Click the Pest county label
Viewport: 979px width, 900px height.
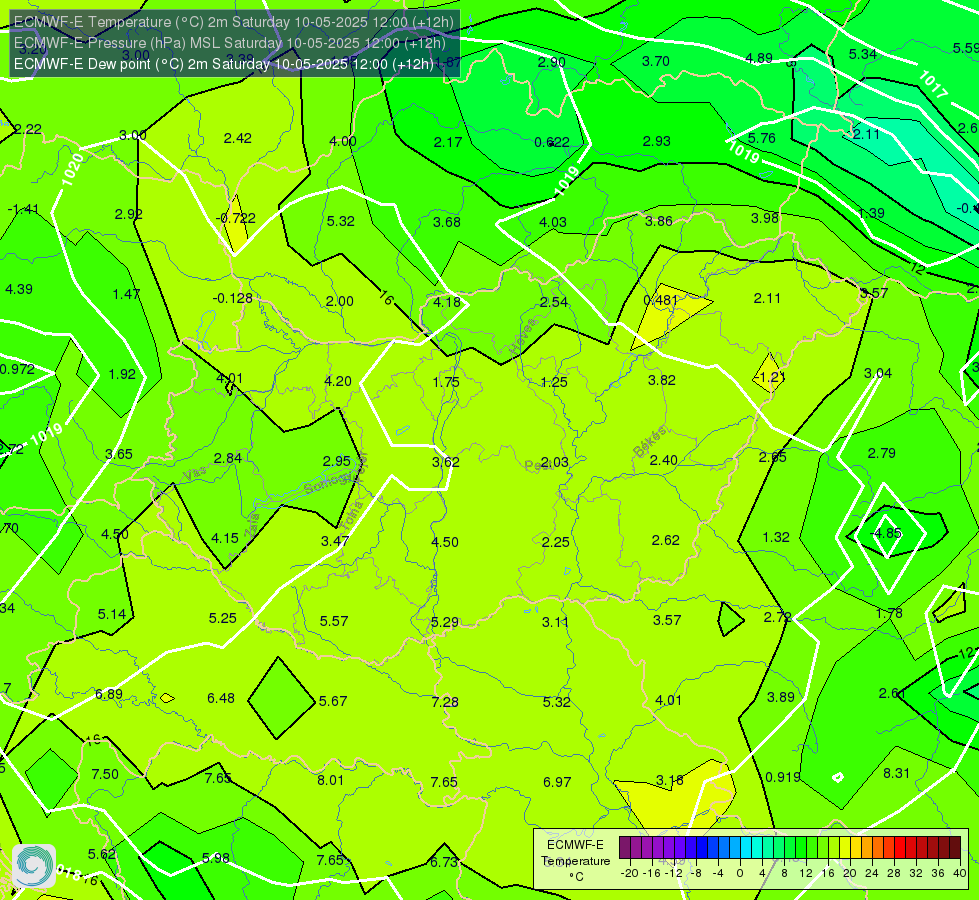click(537, 466)
